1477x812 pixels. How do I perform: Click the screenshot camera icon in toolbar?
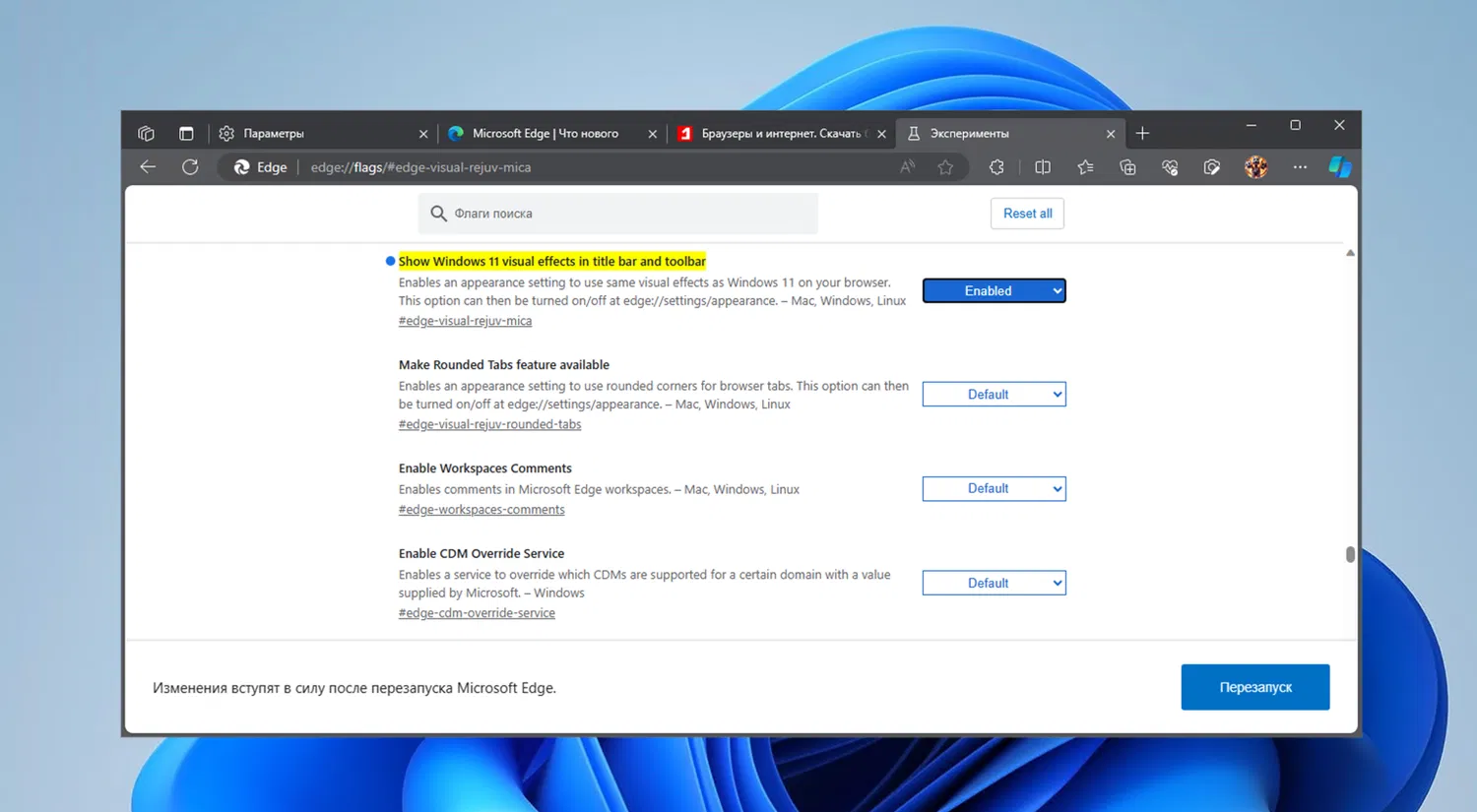pyautogui.click(x=1212, y=167)
